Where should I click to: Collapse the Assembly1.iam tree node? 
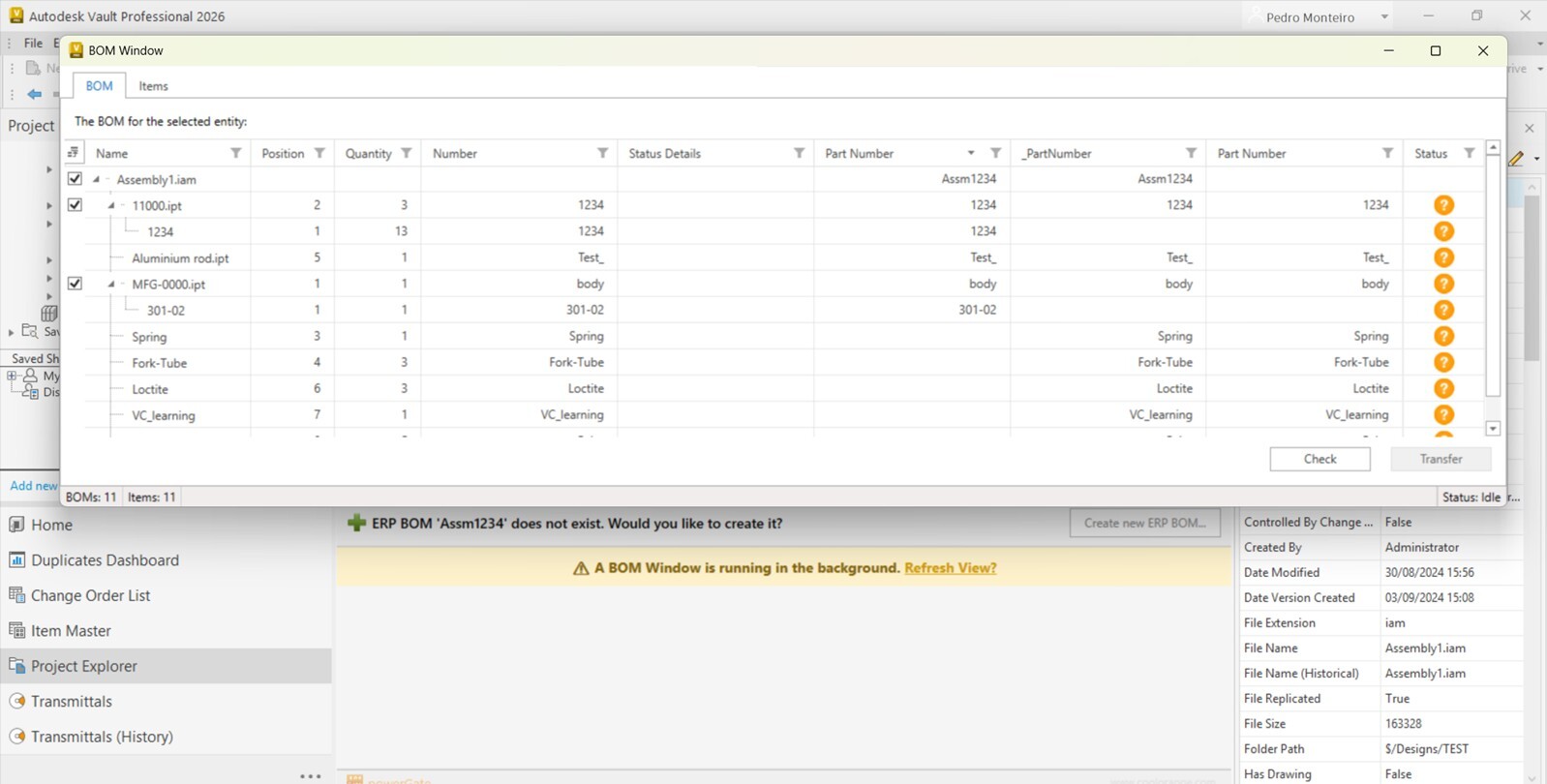click(96, 179)
